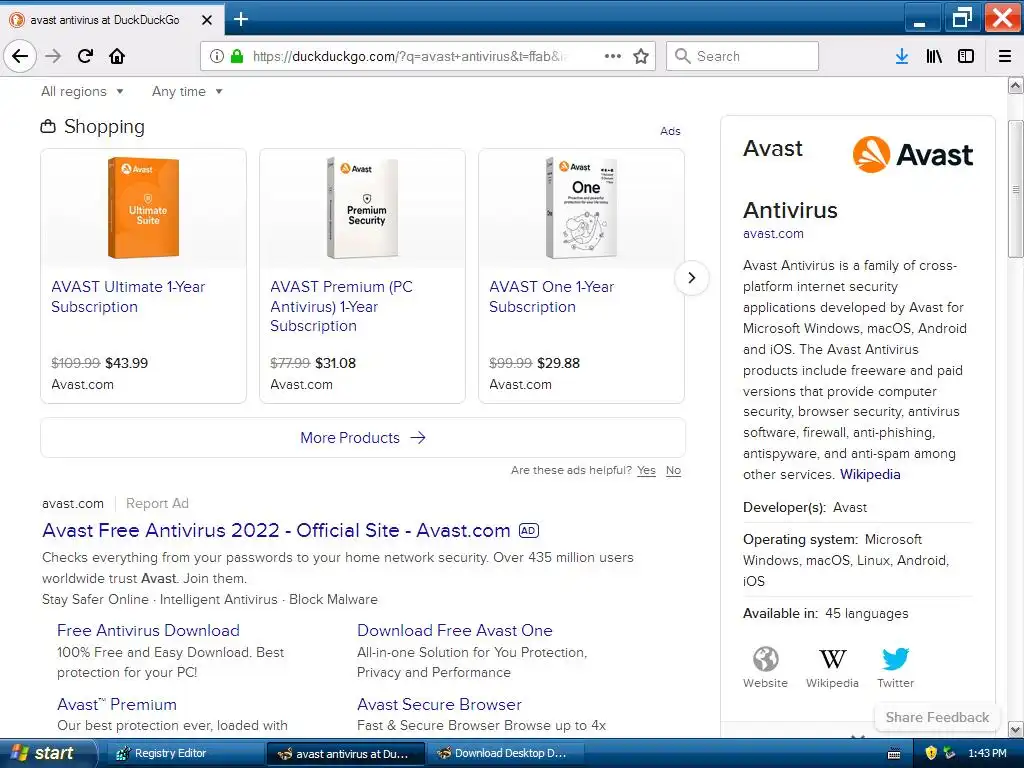
Task: Show next shopping products with arrow
Action: coord(692,278)
